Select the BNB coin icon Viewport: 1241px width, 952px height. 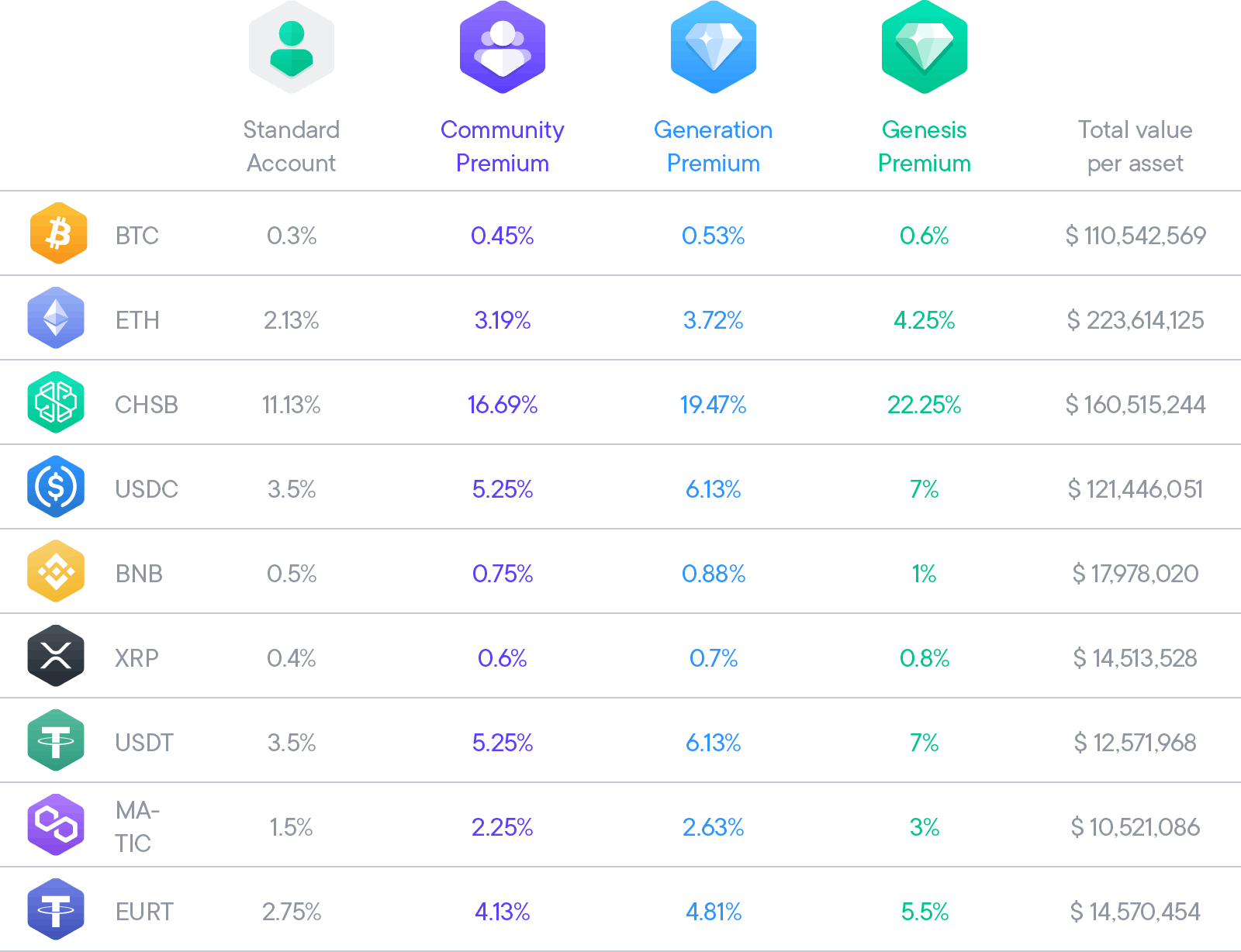(56, 571)
